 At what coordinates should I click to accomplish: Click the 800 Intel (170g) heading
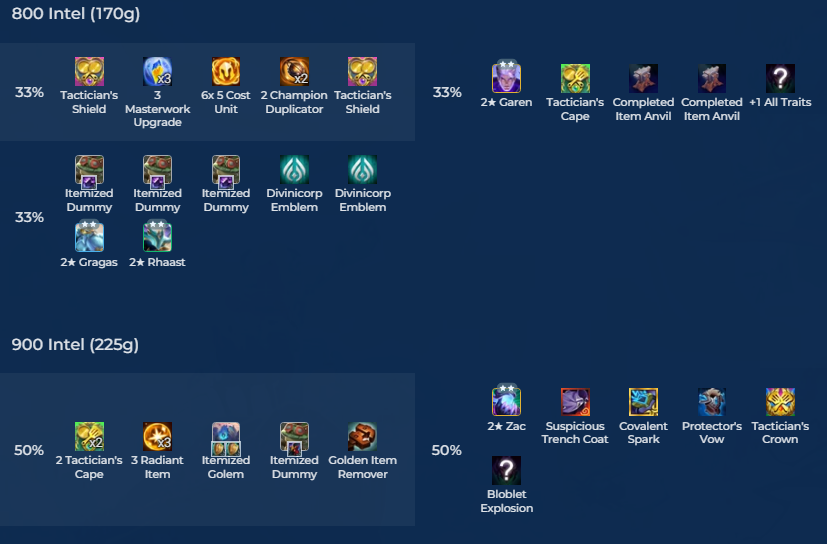[76, 13]
